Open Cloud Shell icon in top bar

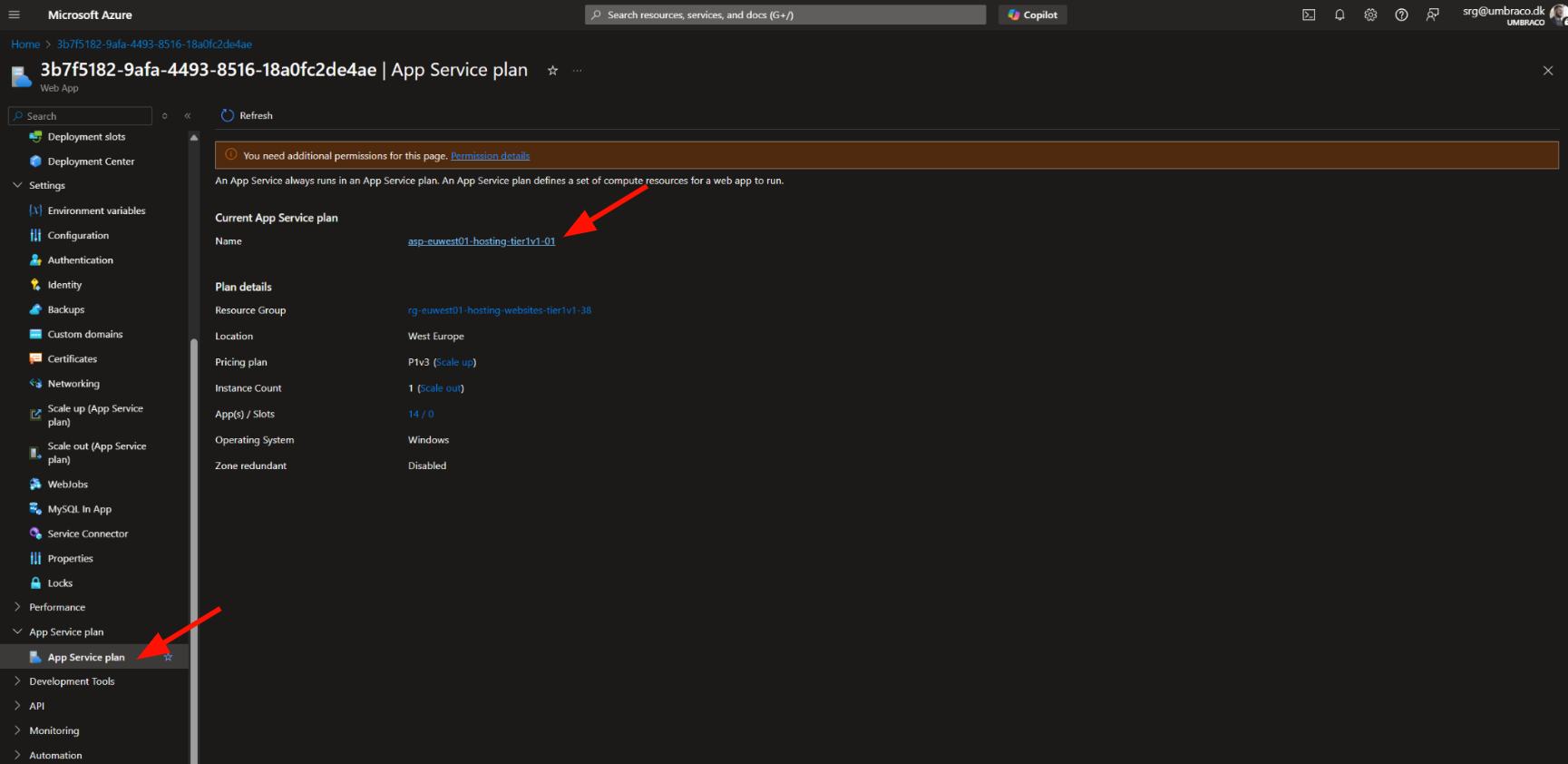click(1309, 15)
